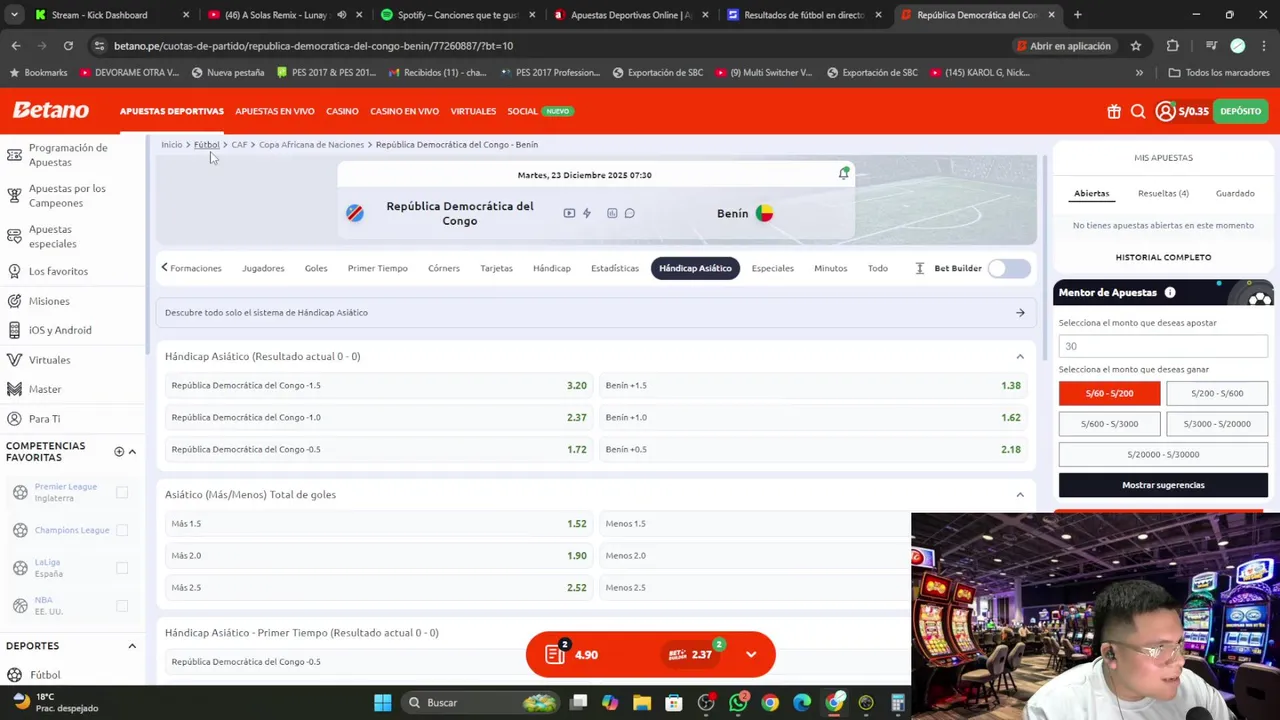Switch to Apuestas en Vivo menu
The height and width of the screenshot is (720, 1280).
click(x=275, y=111)
